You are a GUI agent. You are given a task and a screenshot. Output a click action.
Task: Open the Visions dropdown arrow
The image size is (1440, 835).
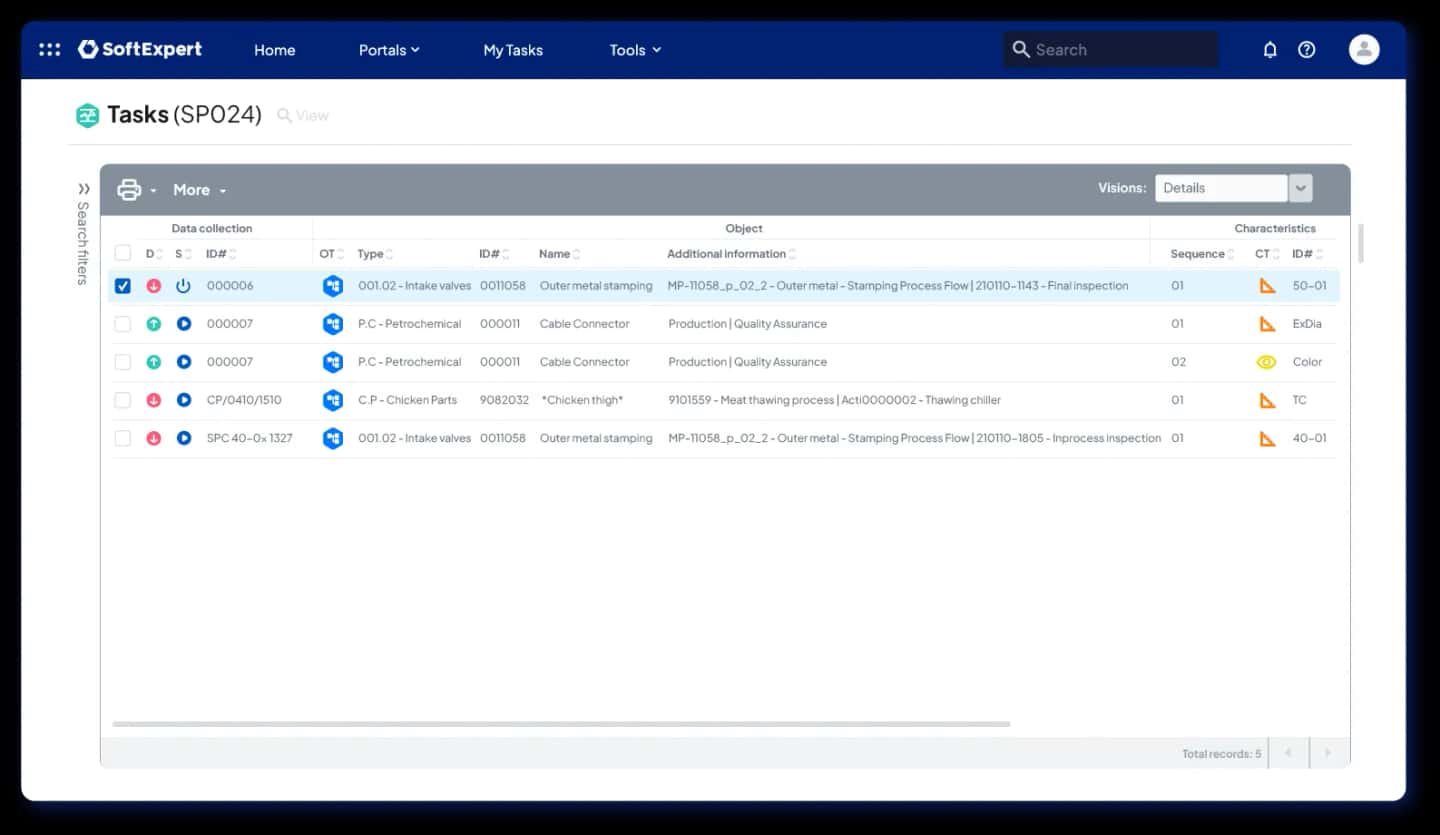point(1300,188)
